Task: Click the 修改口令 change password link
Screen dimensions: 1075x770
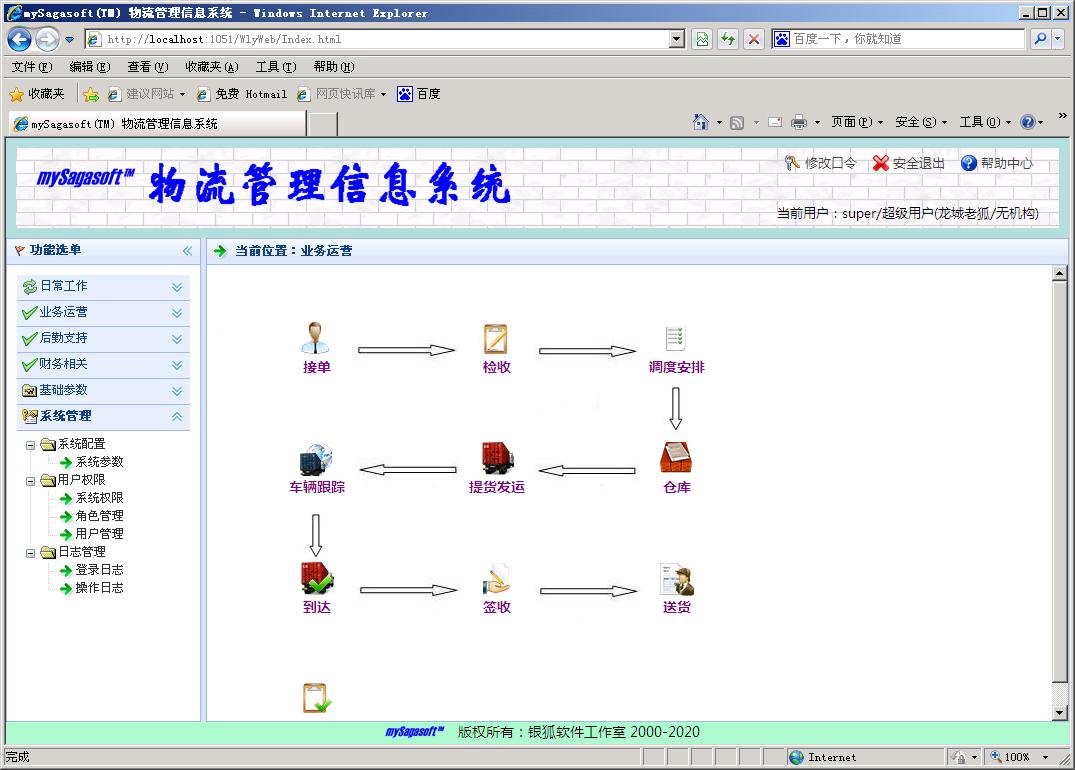Action: (821, 163)
